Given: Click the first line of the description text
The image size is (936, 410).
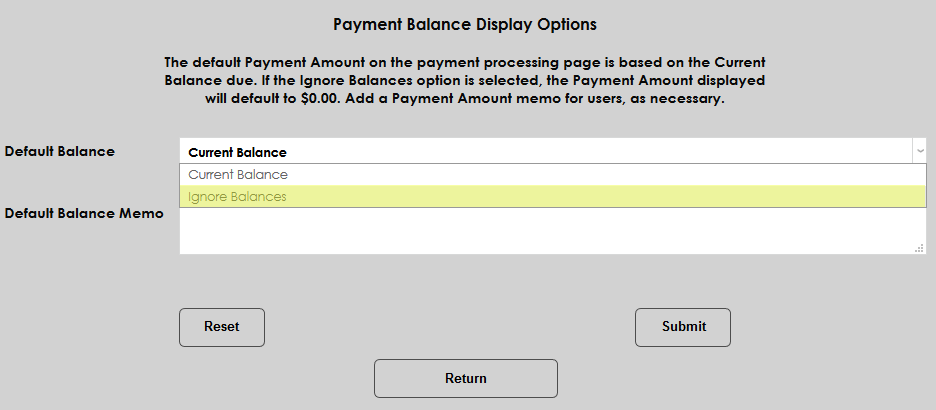Looking at the screenshot, I should pyautogui.click(x=464, y=62).
